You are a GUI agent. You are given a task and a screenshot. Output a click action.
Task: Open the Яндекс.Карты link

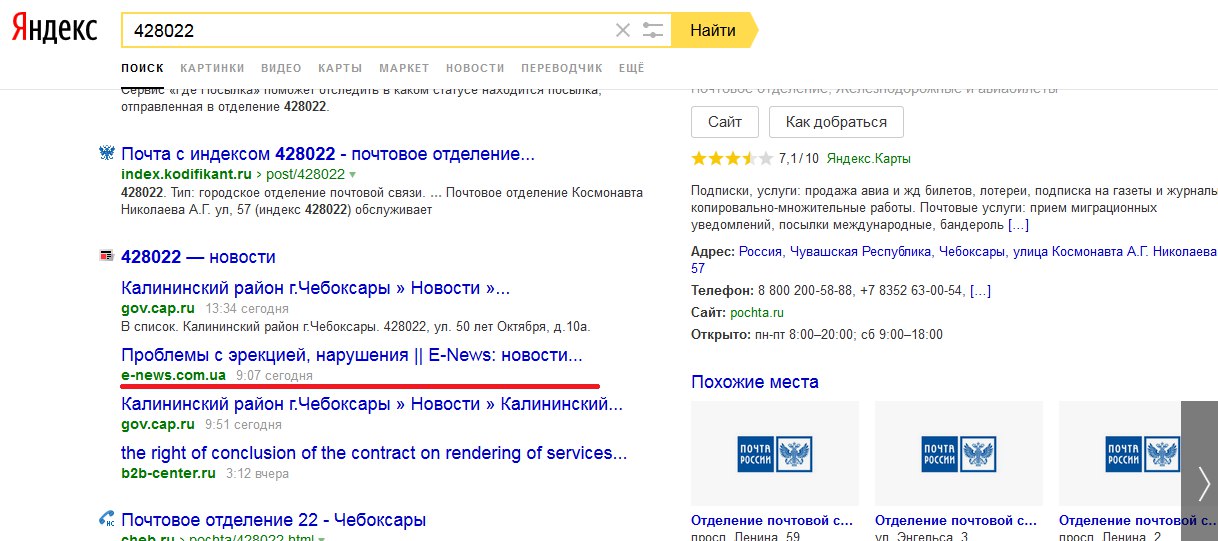(x=869, y=158)
